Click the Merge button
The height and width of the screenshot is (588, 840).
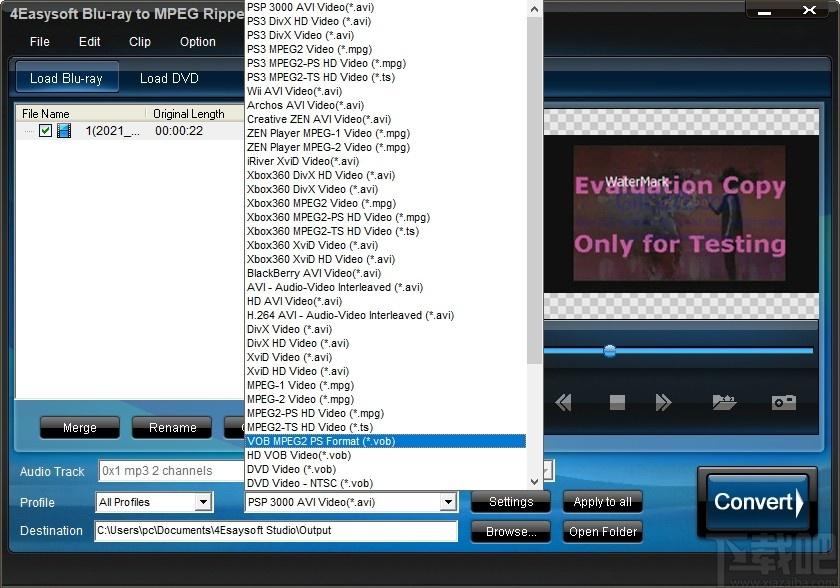coord(80,428)
